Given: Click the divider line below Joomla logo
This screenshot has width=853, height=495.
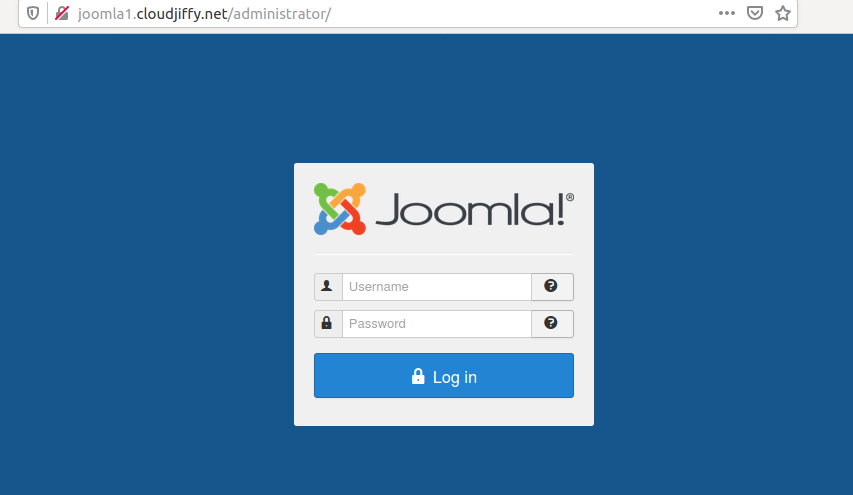Looking at the screenshot, I should pyautogui.click(x=444, y=254).
